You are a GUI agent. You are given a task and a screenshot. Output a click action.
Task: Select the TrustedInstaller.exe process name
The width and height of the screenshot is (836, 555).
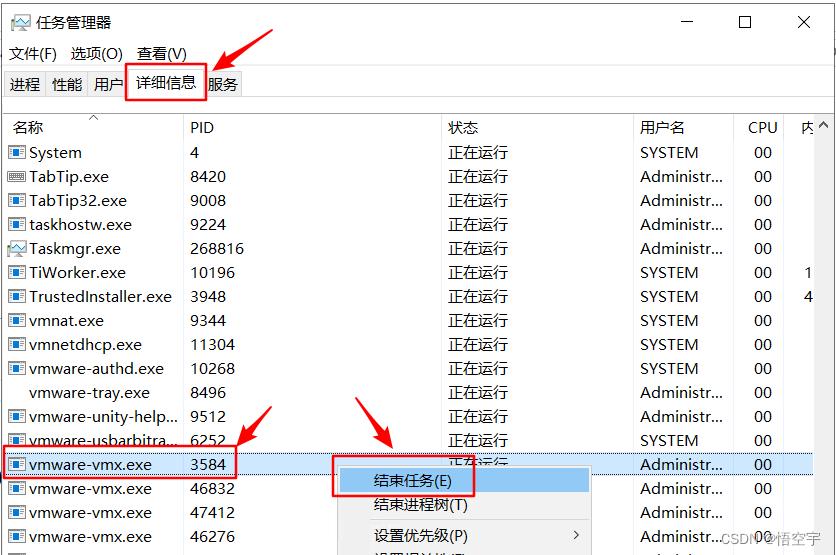pyautogui.click(x=101, y=296)
